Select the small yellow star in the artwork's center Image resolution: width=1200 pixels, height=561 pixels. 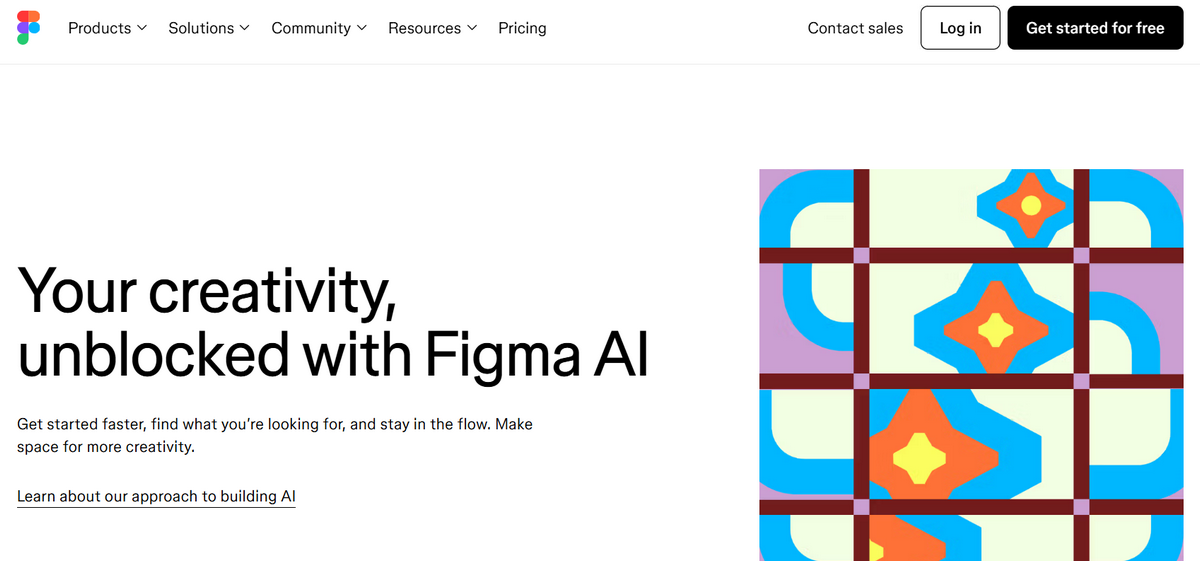995,327
